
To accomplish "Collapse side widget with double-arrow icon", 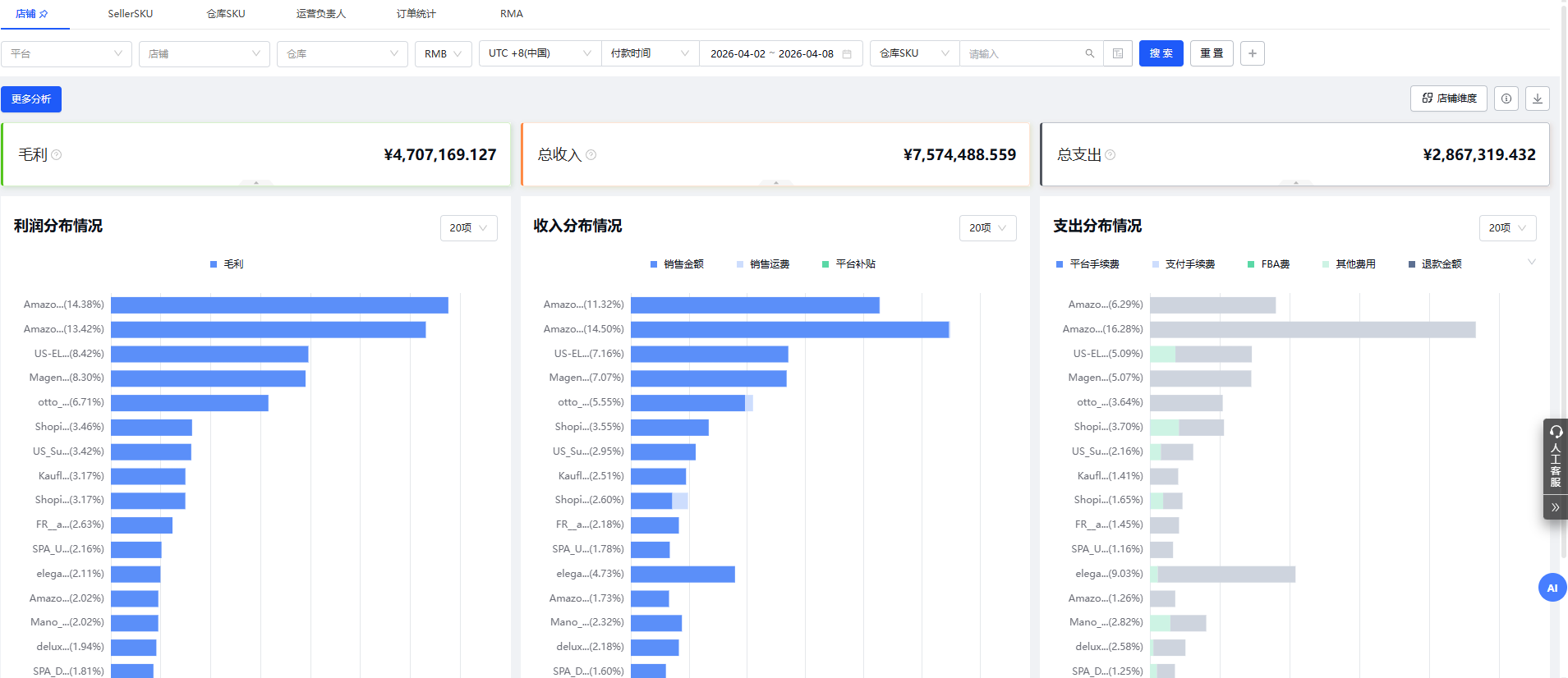I will pos(1556,507).
